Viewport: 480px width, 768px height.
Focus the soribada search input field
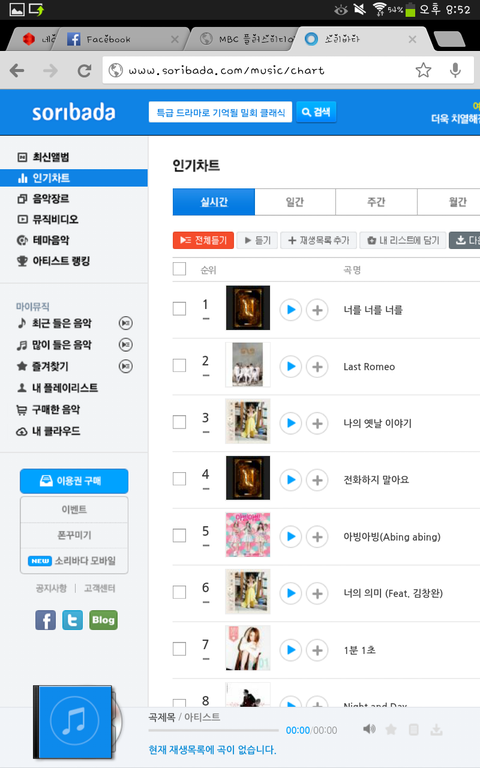[x=220, y=112]
